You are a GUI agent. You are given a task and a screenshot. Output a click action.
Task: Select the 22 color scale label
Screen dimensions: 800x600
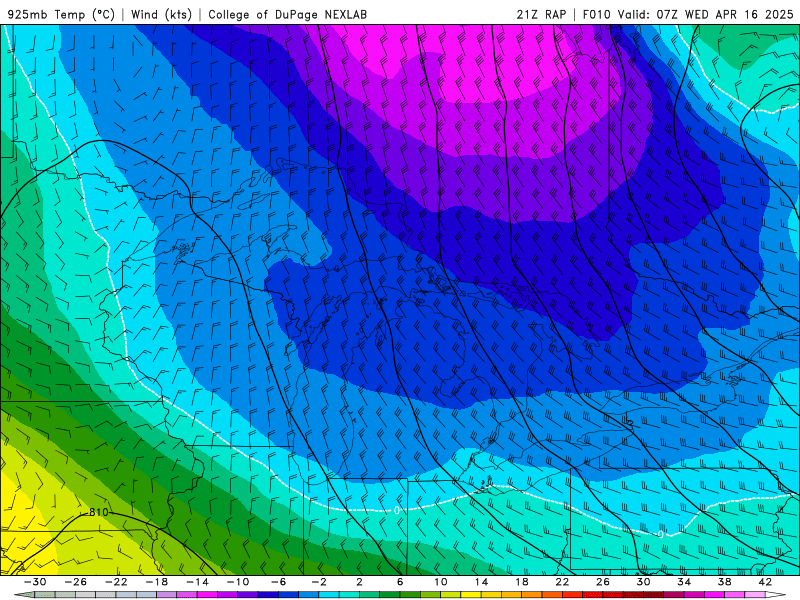click(562, 582)
